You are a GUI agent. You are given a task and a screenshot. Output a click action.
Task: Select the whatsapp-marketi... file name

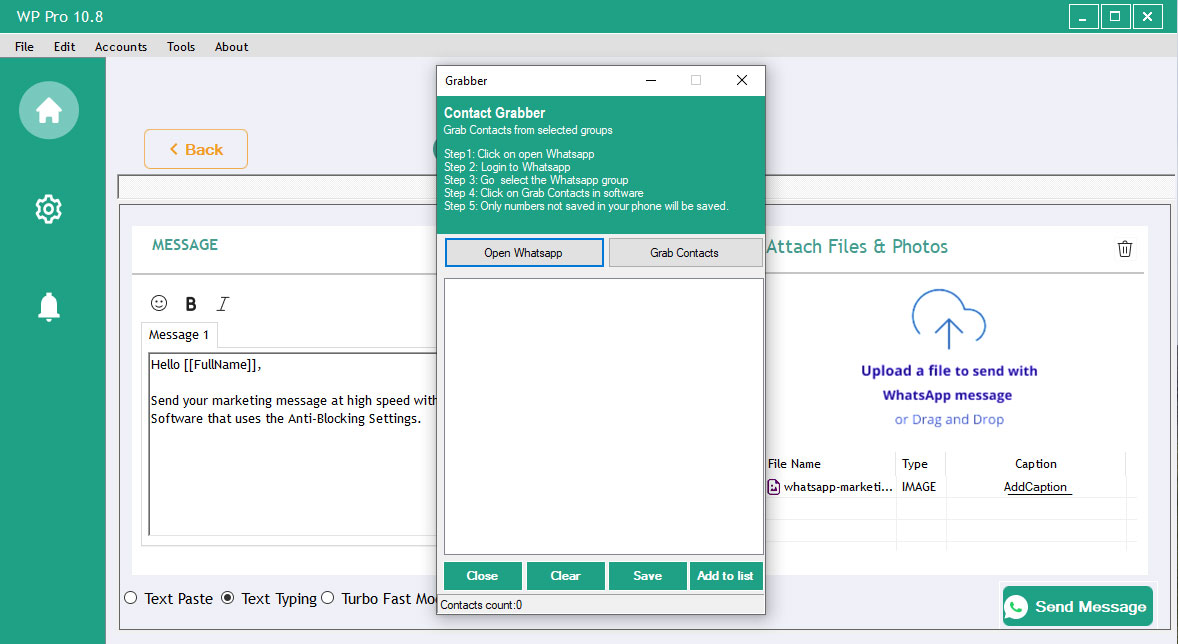tap(838, 487)
